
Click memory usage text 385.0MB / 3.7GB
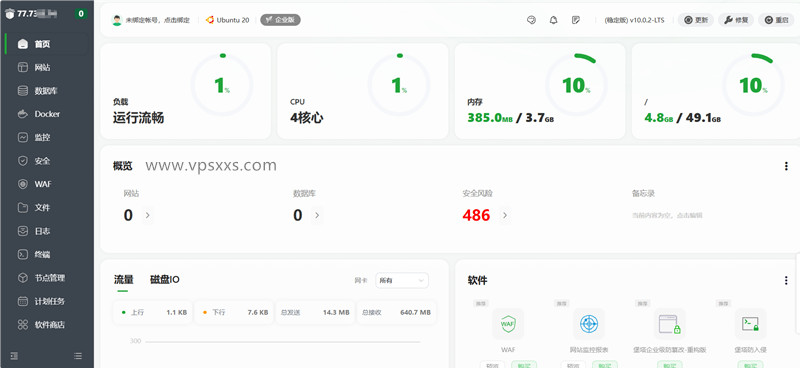[x=511, y=118]
